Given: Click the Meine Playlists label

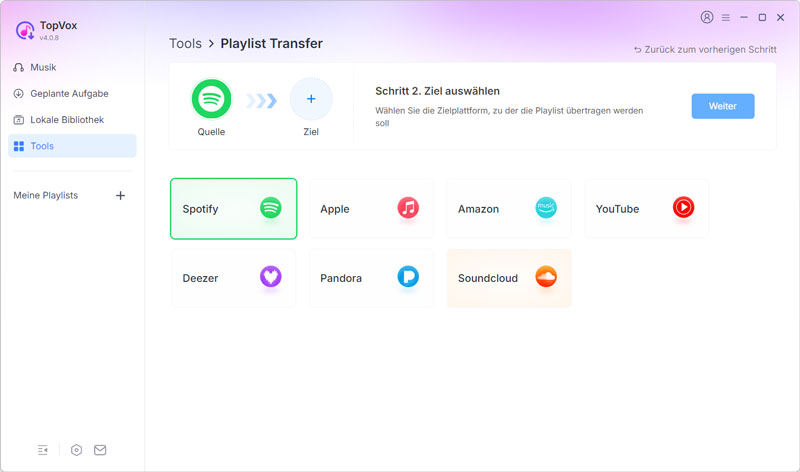Looking at the screenshot, I should click(46, 195).
